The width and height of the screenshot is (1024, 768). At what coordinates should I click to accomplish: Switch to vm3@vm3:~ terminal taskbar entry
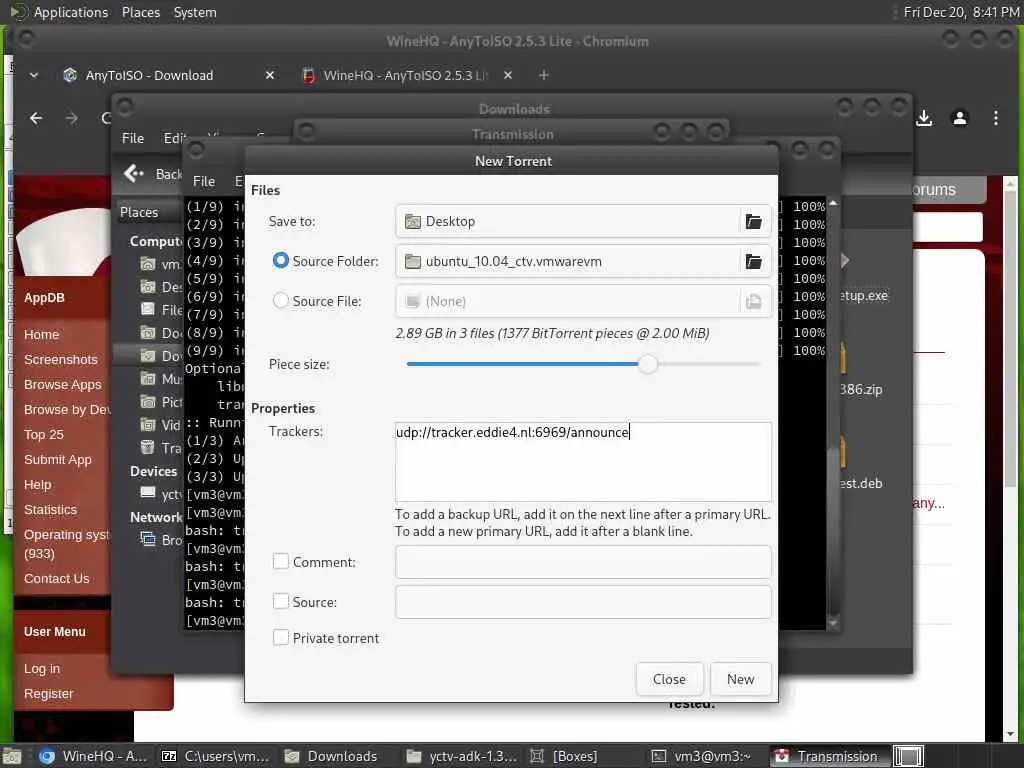[x=702, y=756]
